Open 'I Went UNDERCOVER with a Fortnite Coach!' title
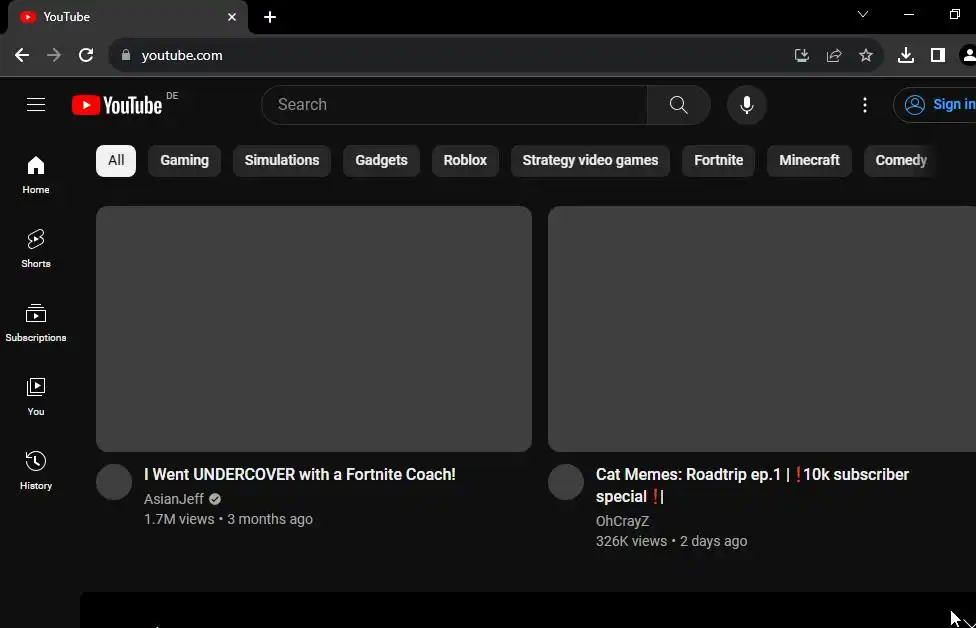976x628 pixels. point(299,474)
